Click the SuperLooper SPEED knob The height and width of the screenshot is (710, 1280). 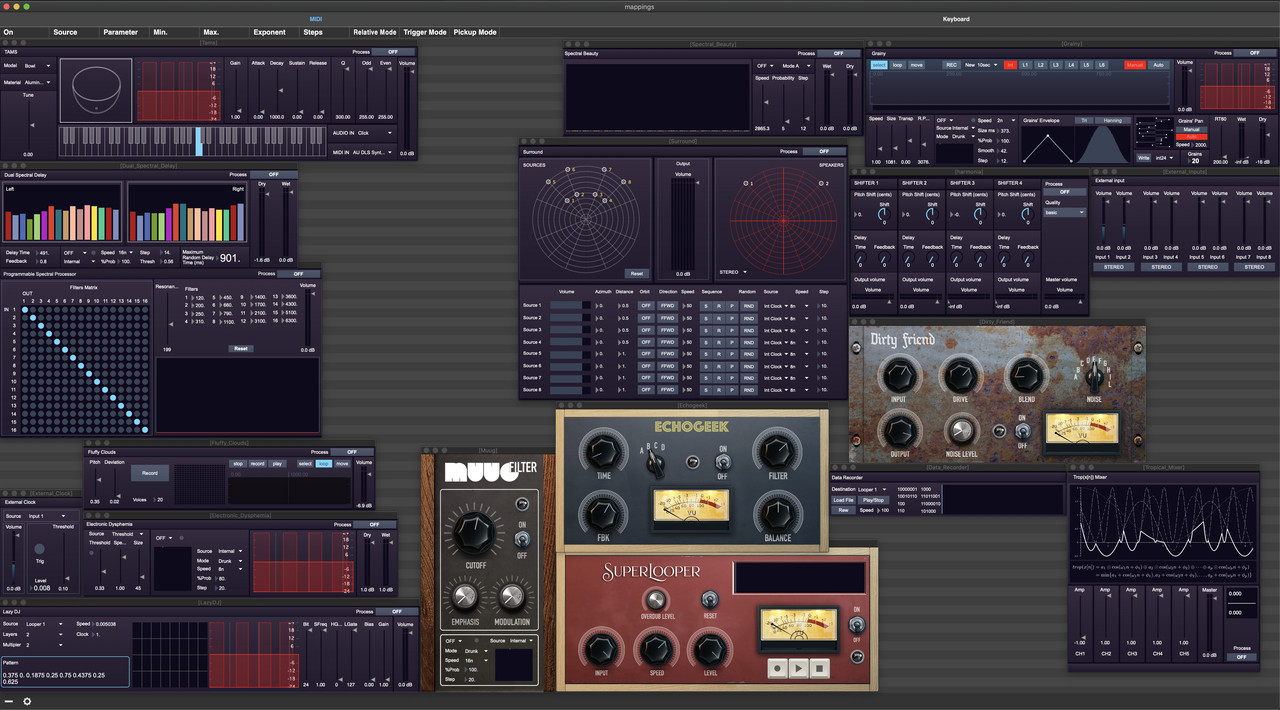pyautogui.click(x=655, y=650)
